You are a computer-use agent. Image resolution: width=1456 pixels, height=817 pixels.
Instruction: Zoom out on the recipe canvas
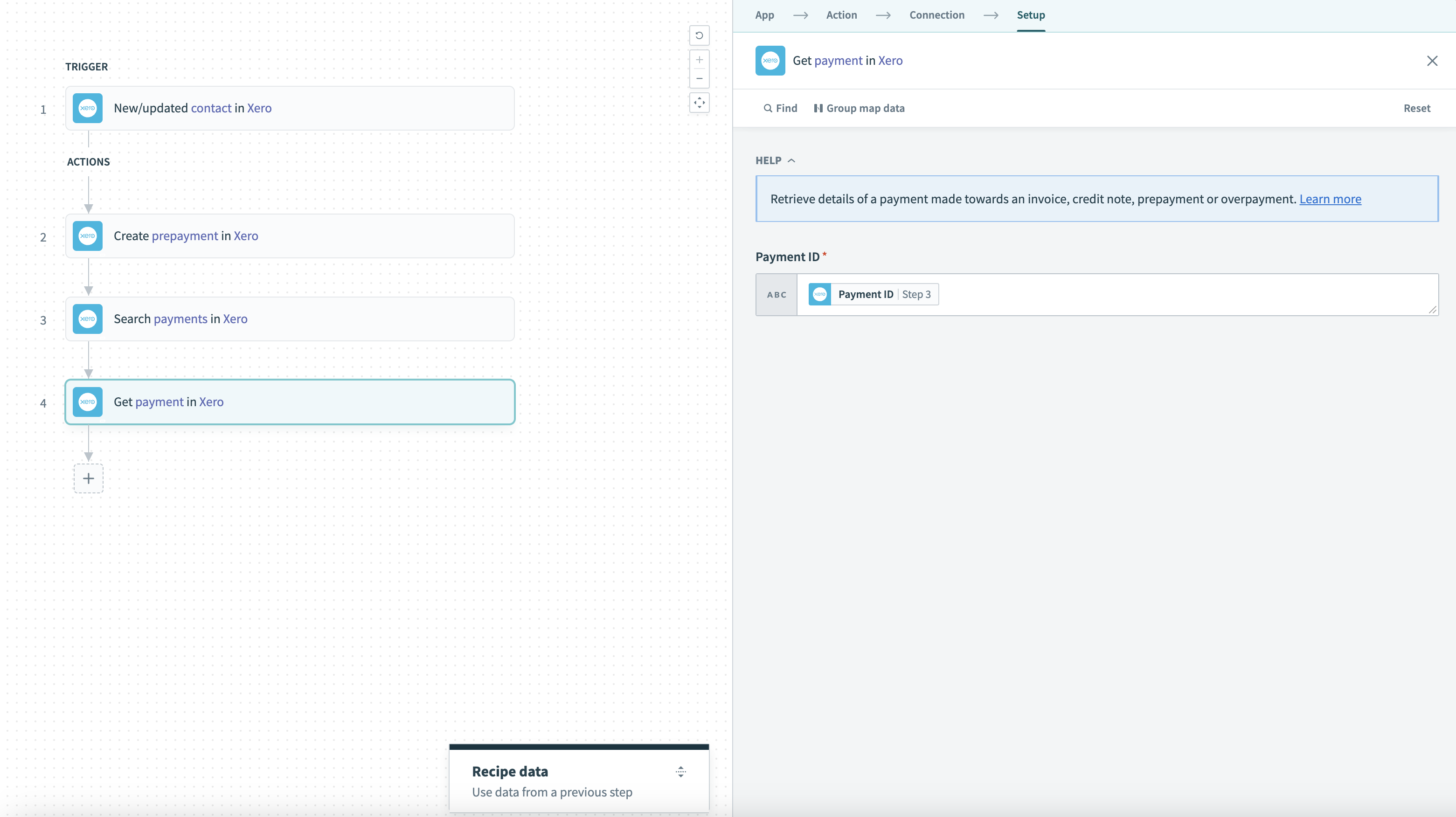tap(699, 78)
